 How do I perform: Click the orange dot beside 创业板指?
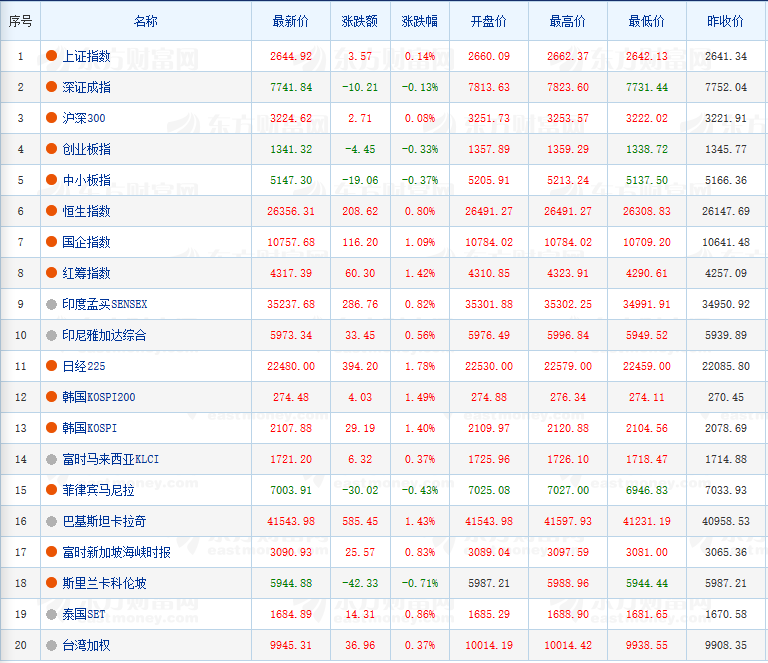coord(51,149)
